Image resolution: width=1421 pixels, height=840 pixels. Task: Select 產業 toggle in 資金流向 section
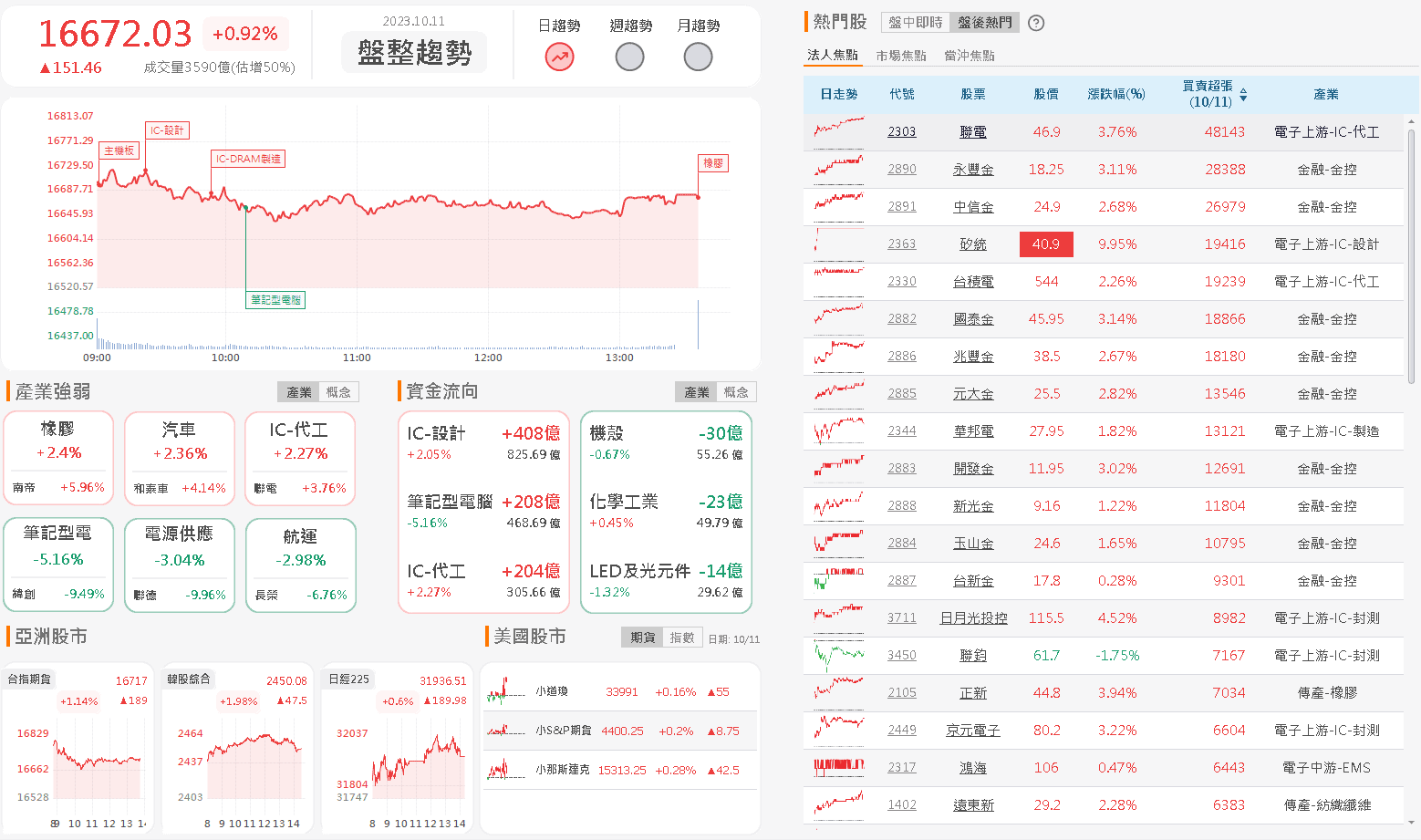[x=697, y=392]
